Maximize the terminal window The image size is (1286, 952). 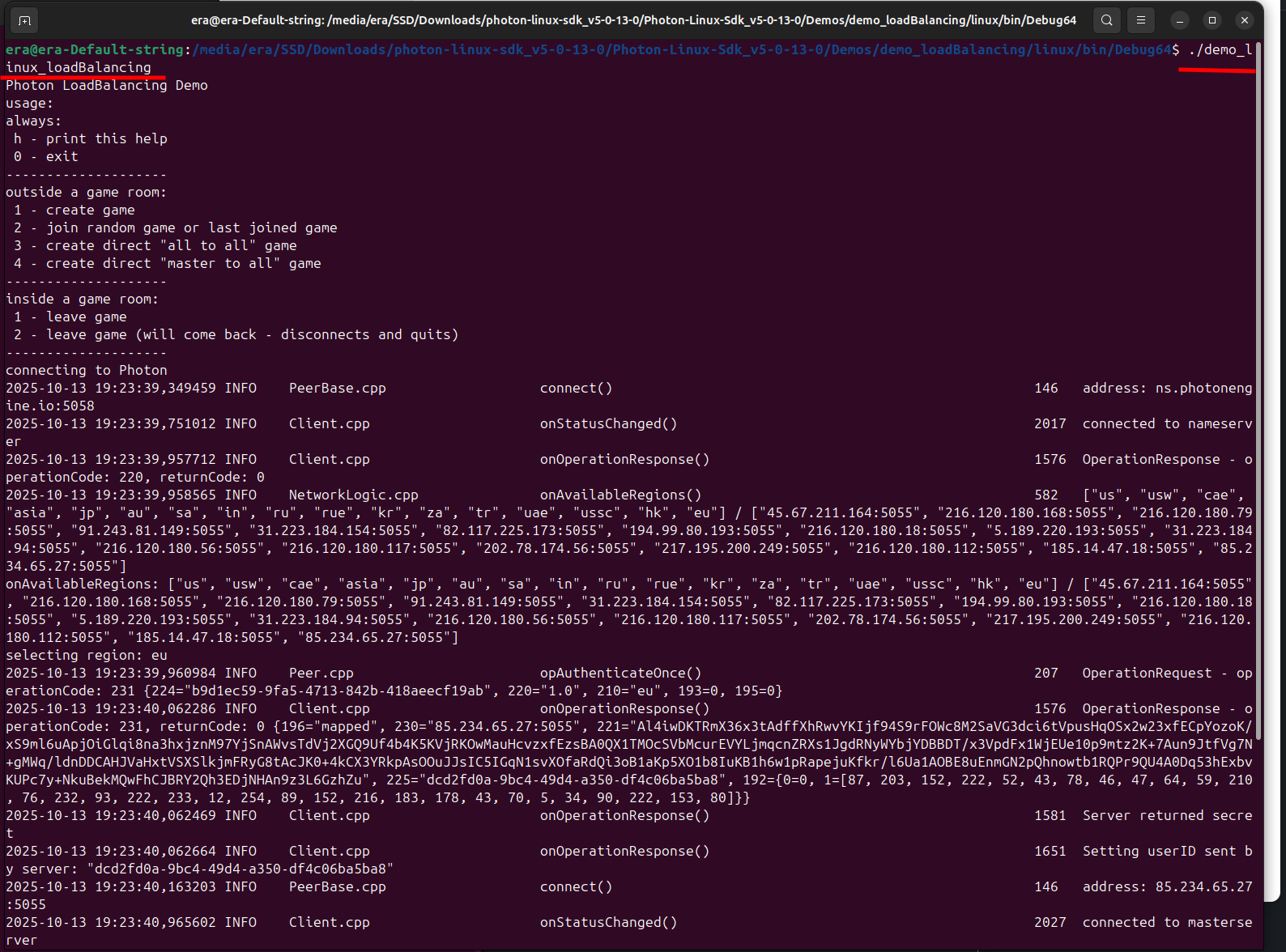point(1212,20)
